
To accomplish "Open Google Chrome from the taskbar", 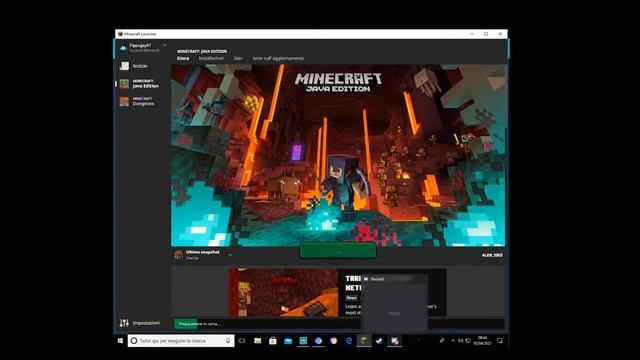I will coord(334,340).
